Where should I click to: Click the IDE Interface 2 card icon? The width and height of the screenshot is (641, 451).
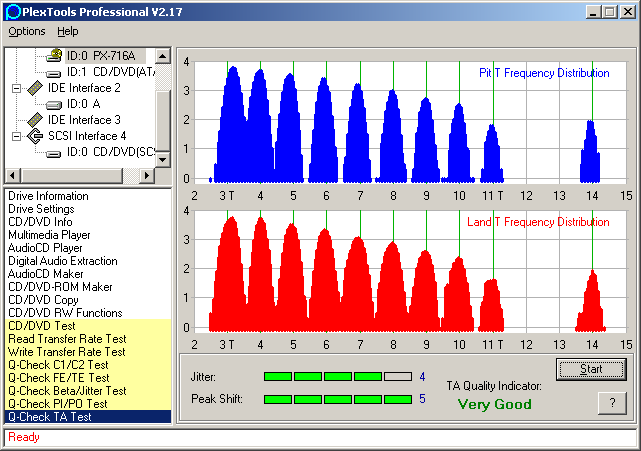pos(35,88)
